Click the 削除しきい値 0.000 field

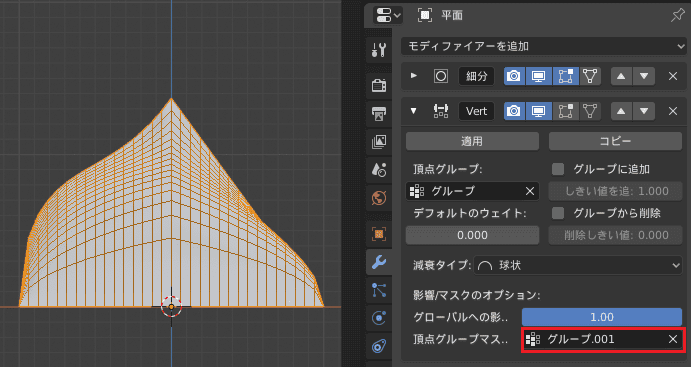point(615,235)
